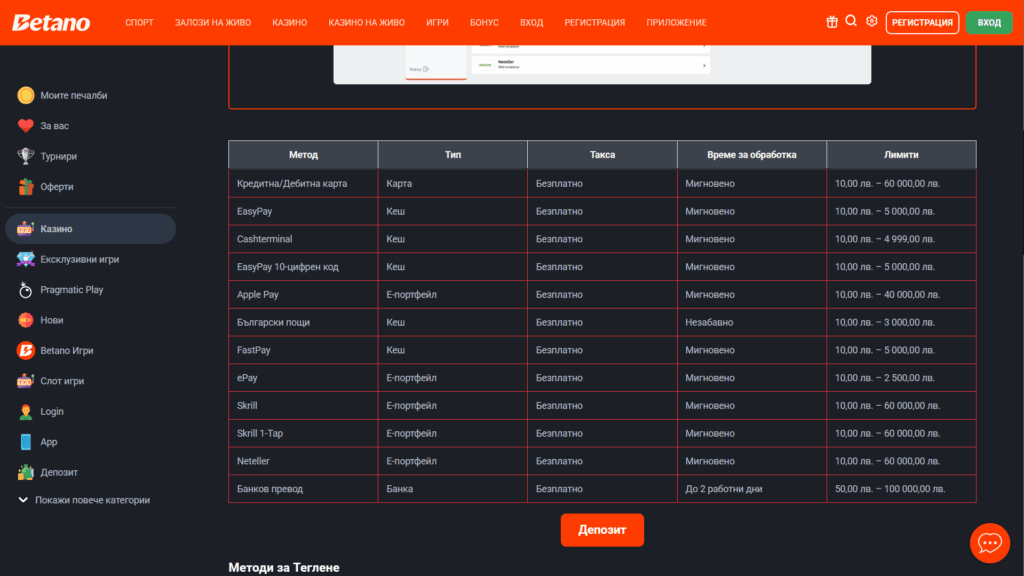
Task: Open the settings gear icon
Action: [x=872, y=21]
